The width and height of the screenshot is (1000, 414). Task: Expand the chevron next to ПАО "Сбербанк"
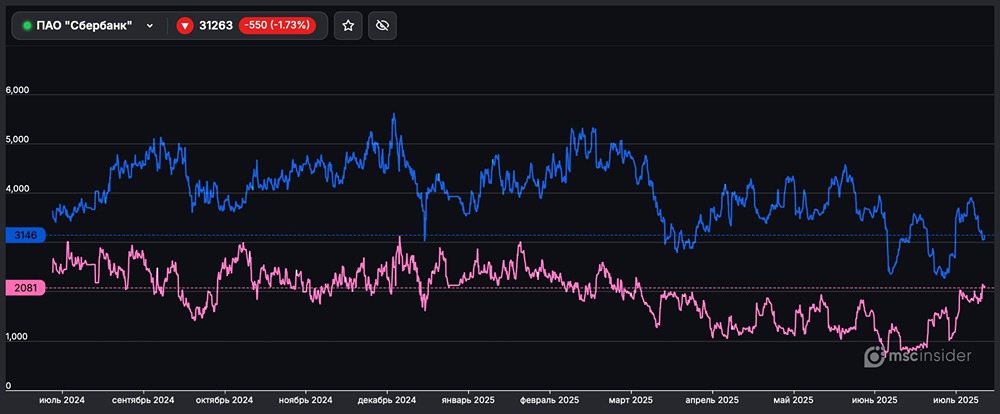(x=150, y=26)
